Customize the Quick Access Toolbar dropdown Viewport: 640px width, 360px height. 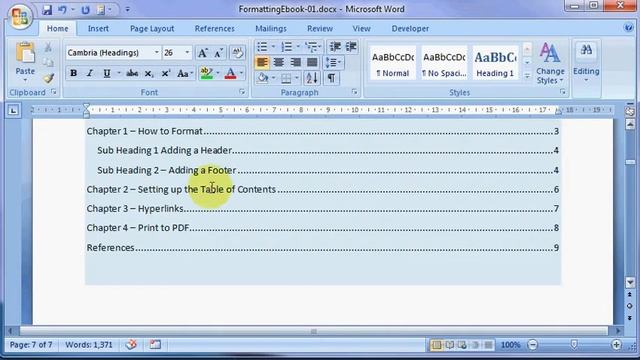(127, 10)
